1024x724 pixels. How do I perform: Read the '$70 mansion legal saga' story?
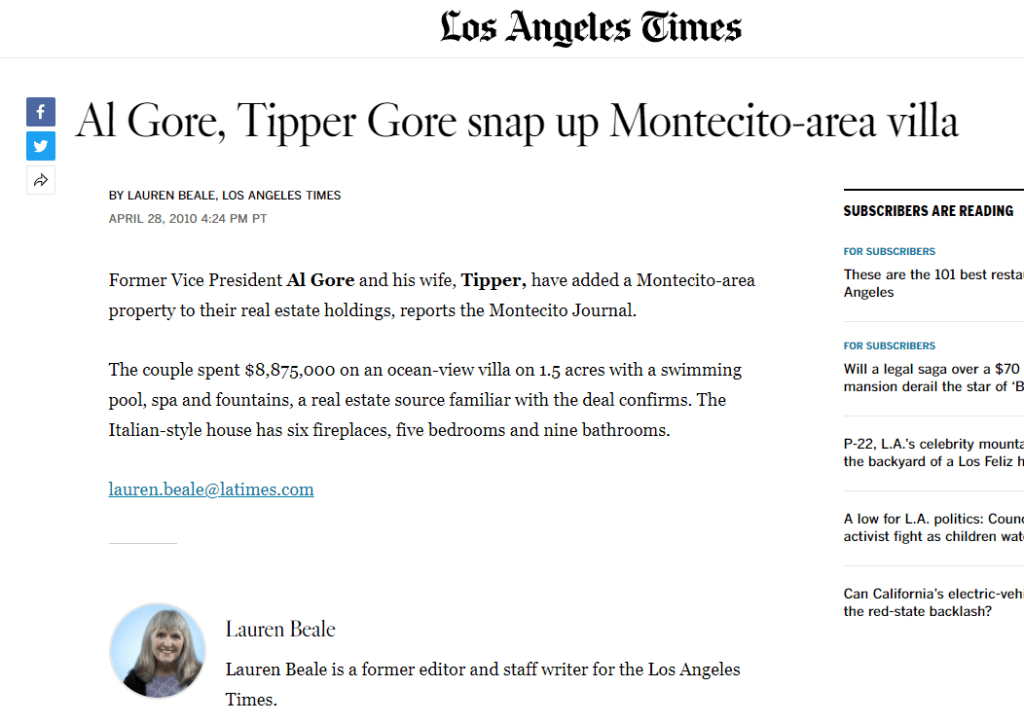click(x=932, y=377)
